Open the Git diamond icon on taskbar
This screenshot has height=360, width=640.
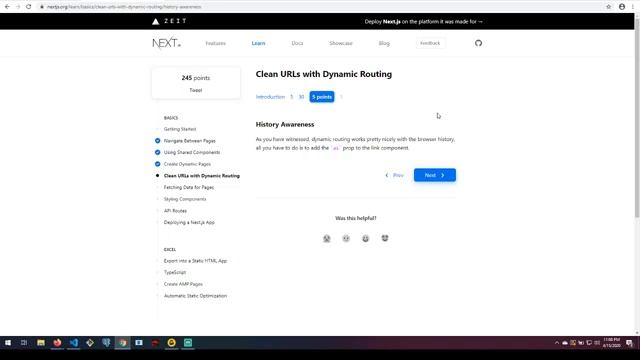[90, 342]
